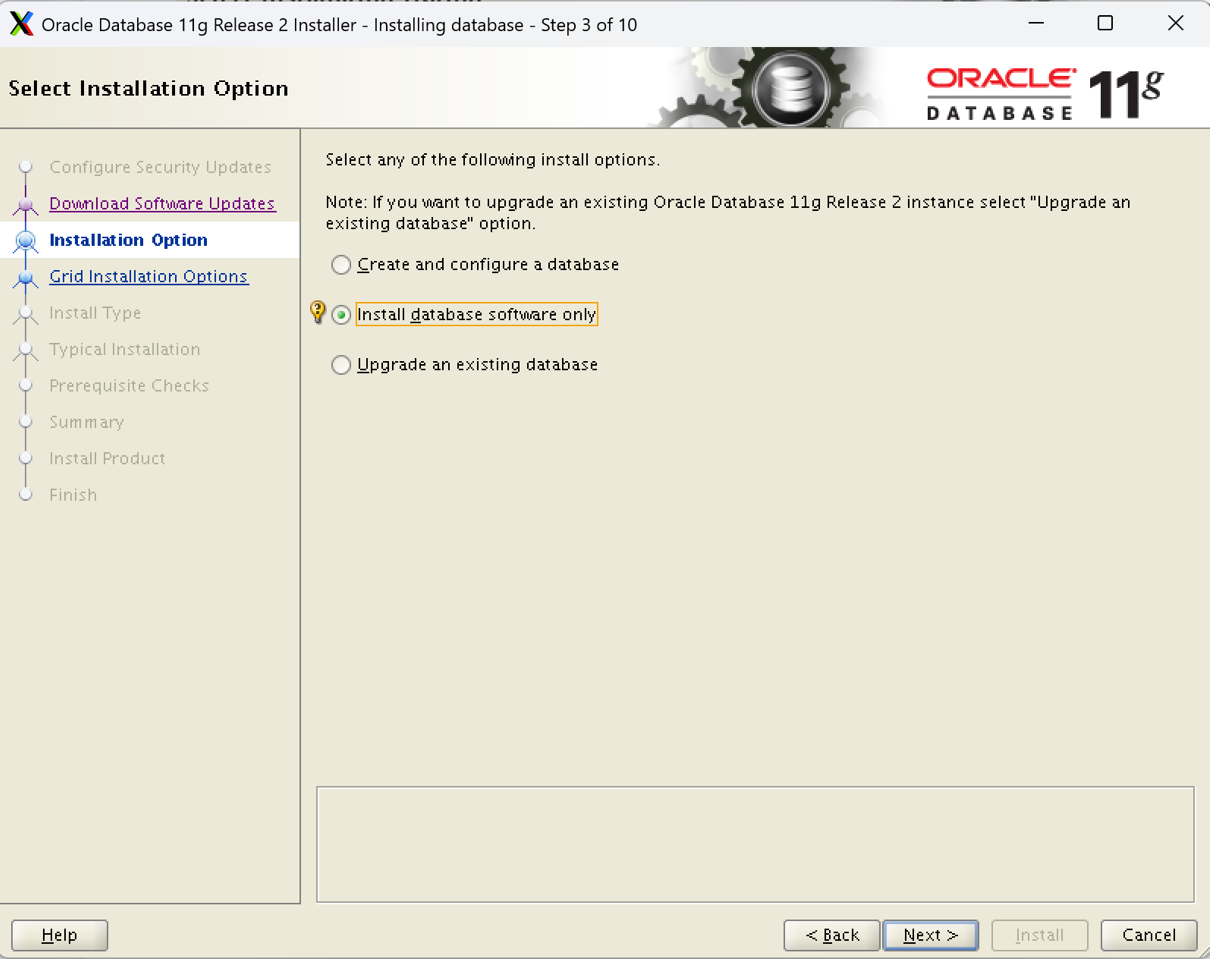Click the Installation Option step node icon
Screen dimensions: 1210x959
coord(26,241)
